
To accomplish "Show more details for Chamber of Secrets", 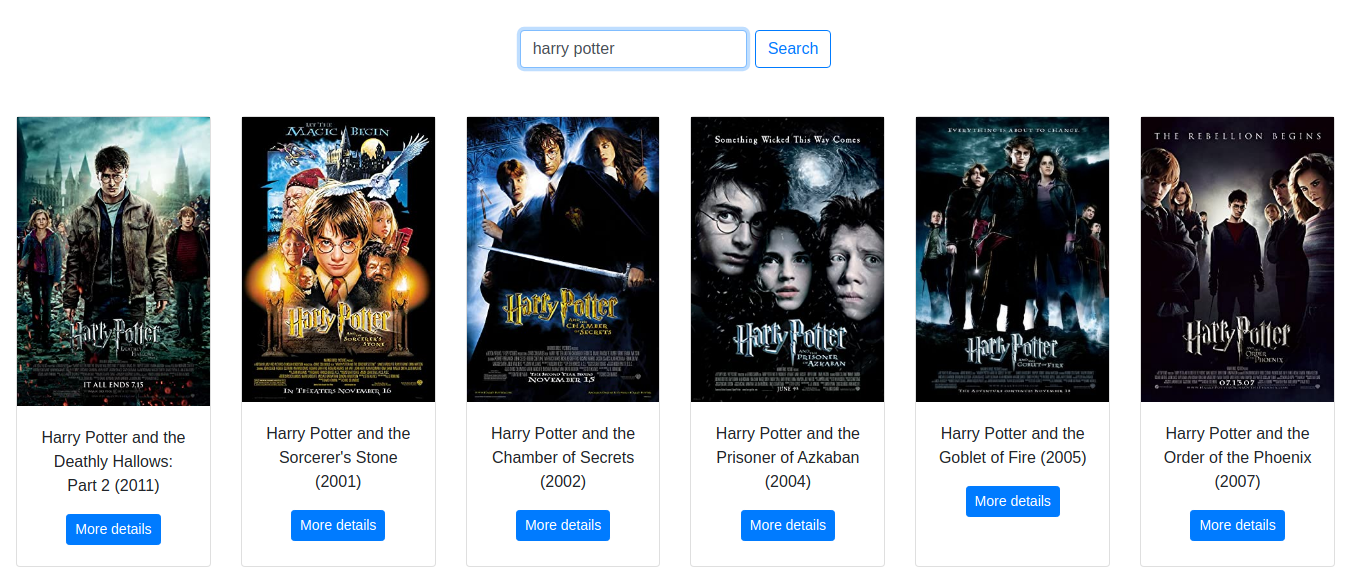I will pyautogui.click(x=563, y=525).
